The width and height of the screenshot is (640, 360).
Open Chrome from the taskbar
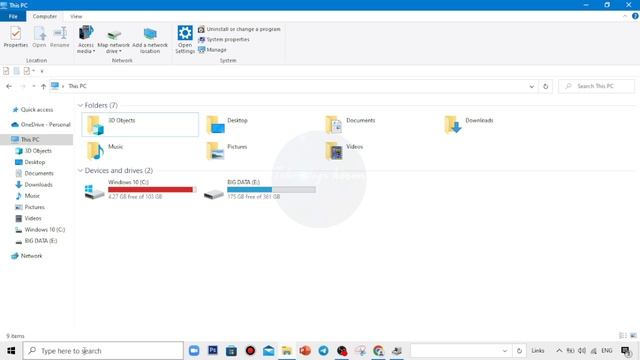click(378, 351)
